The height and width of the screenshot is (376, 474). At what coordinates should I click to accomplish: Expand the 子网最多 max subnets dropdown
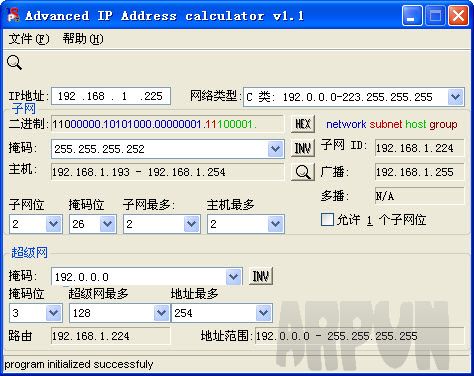click(192, 224)
